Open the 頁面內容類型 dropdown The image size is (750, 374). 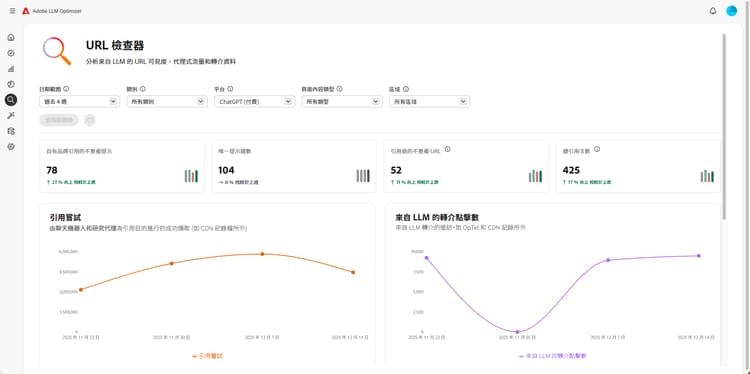342,101
